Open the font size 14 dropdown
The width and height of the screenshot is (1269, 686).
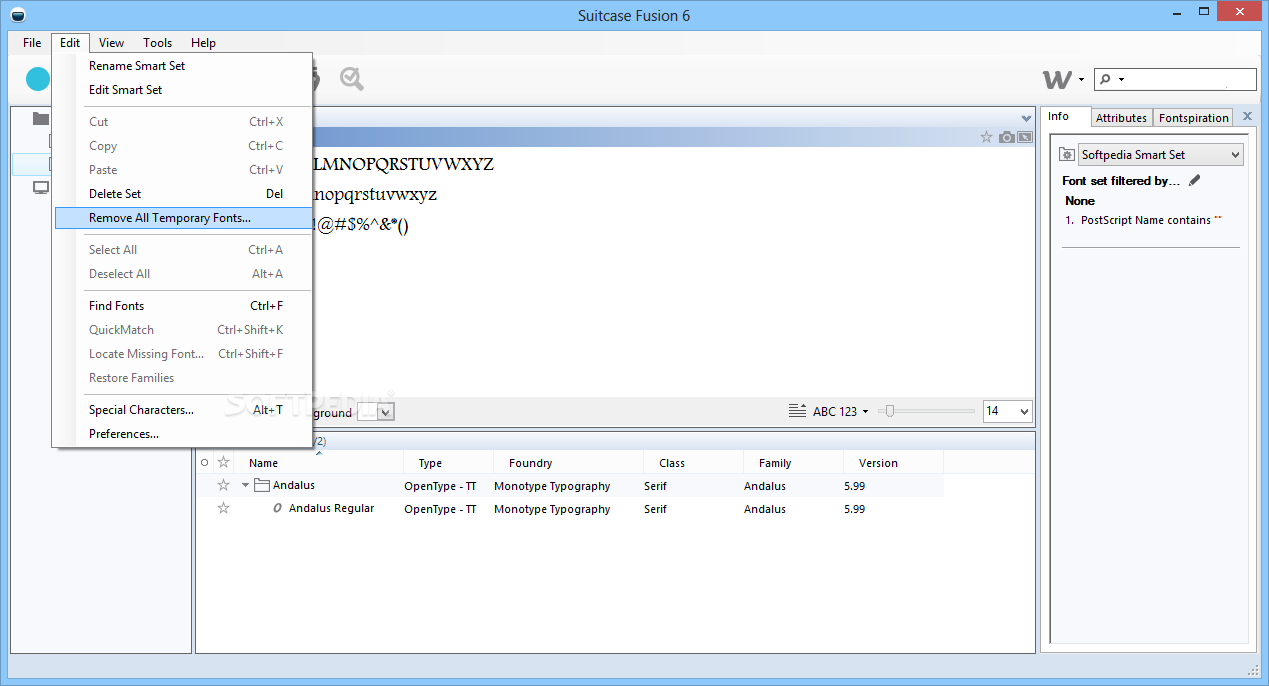[1007, 411]
